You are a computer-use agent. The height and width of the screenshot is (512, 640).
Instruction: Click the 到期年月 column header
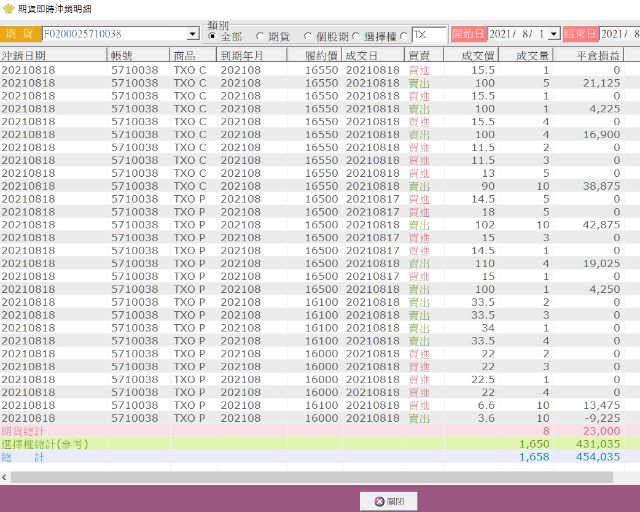(240, 55)
